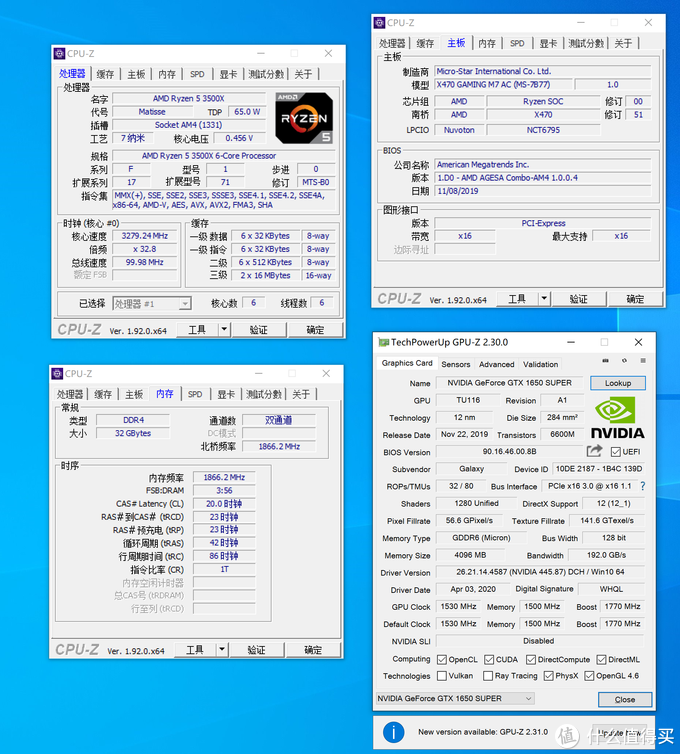Screen dimensions: 680x754
Task: Enable the Ray Tracing checkbox
Action: click(x=488, y=676)
